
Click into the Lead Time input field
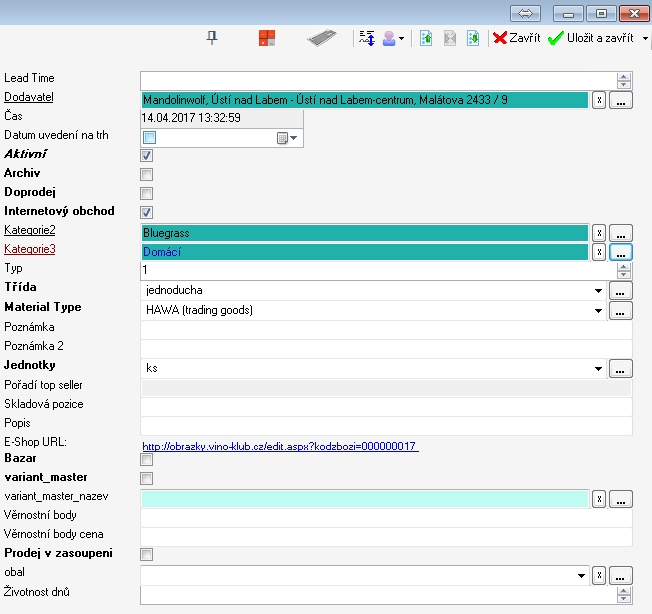[378, 81]
